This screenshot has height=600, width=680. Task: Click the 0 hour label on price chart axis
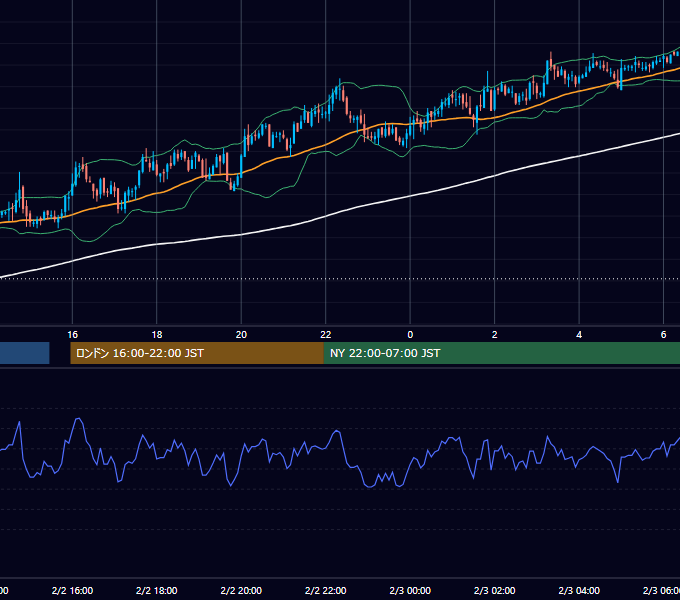coord(410,335)
